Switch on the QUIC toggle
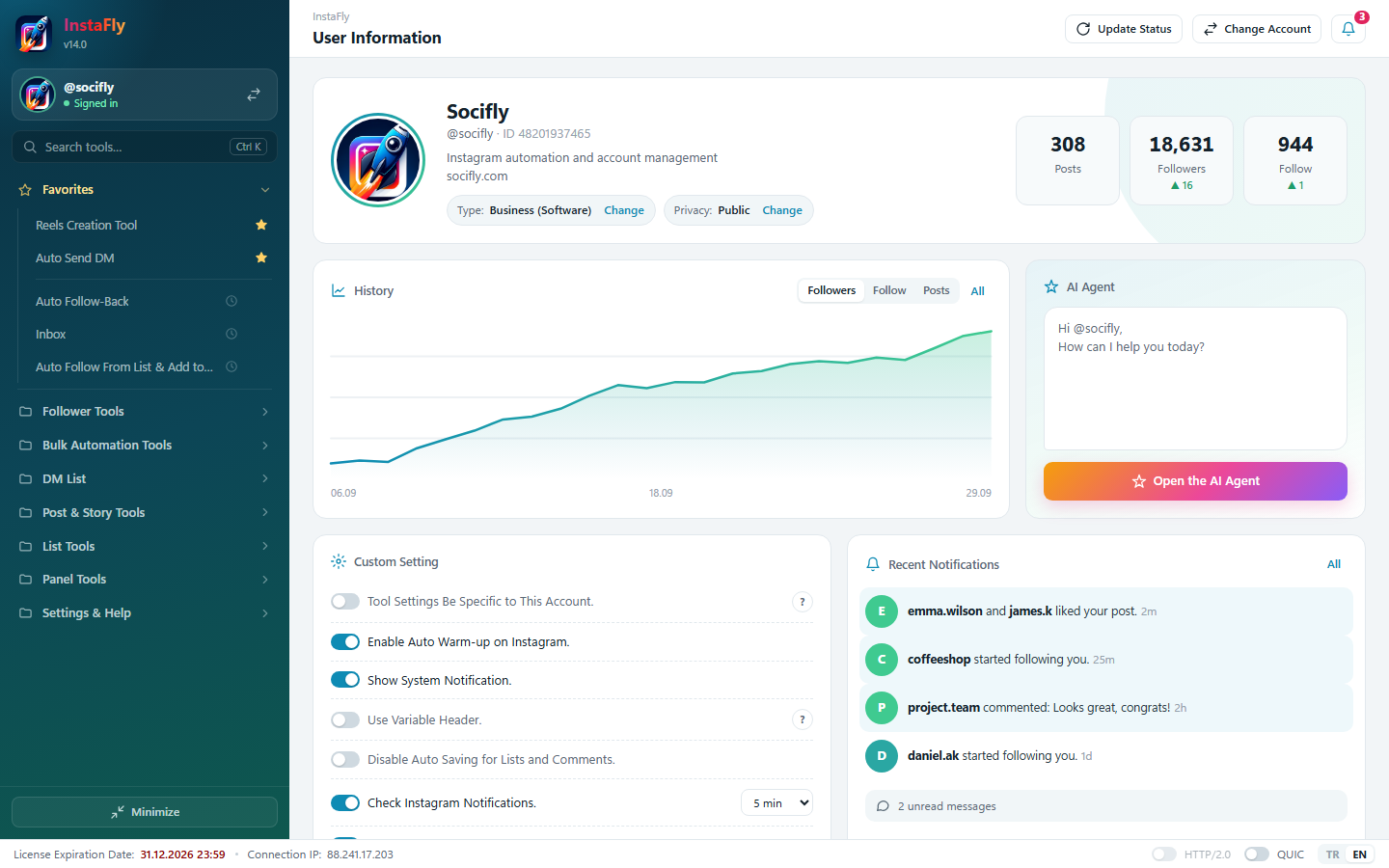The height and width of the screenshot is (868, 1389). coord(1257,854)
